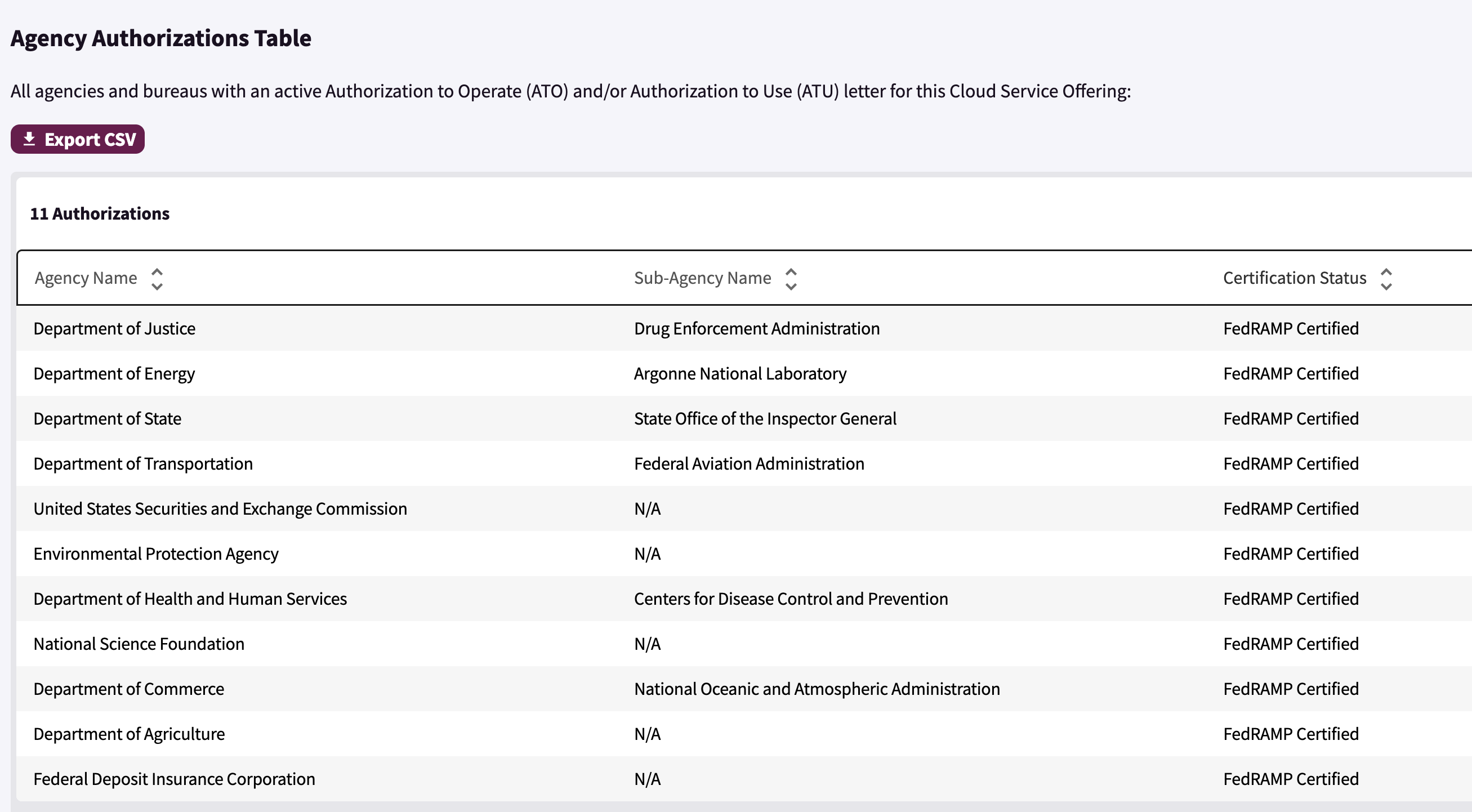Click N/A in the Federal Deposit Insurance row

pyautogui.click(x=648, y=779)
